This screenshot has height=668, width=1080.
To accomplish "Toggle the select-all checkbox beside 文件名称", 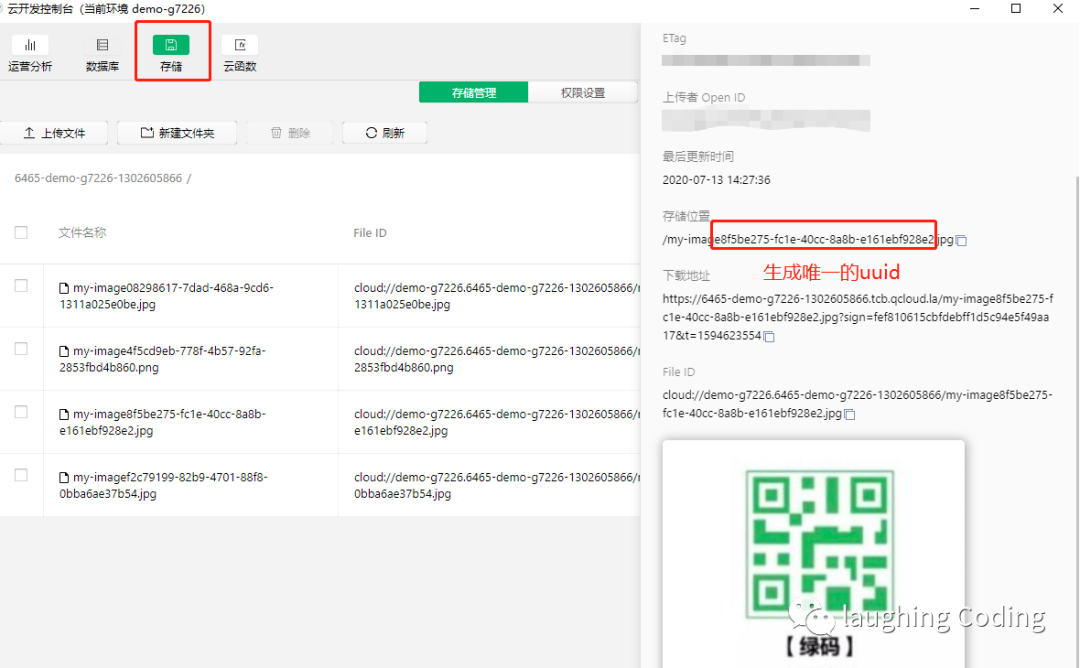I will (x=21, y=232).
